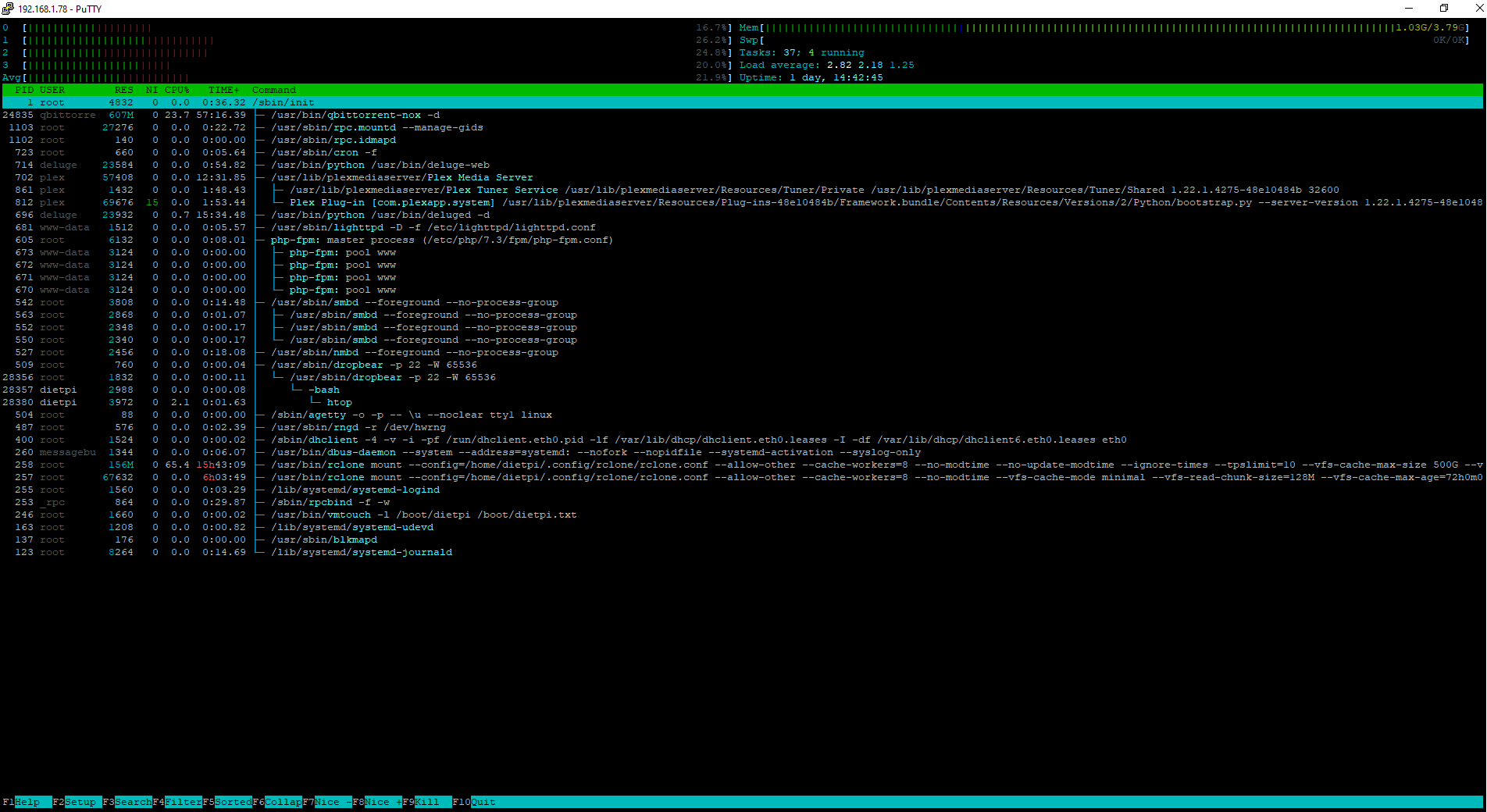This screenshot has height=812, width=1487.
Task: Select the systemd-logind row
Action: (743, 490)
